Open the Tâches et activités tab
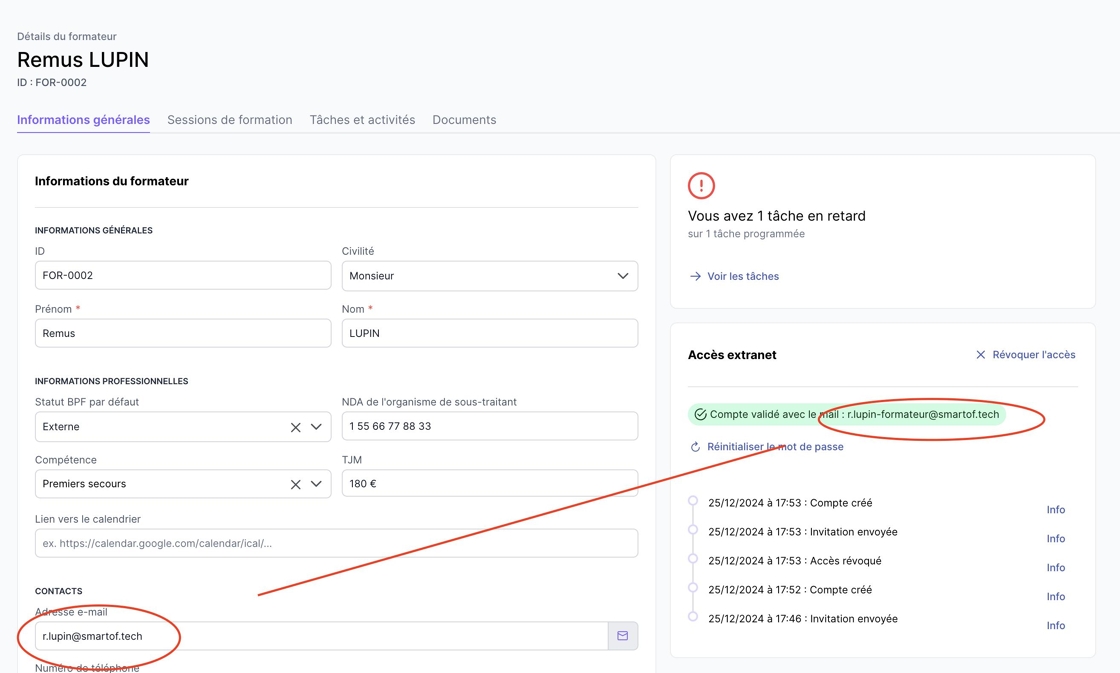 [x=362, y=120]
